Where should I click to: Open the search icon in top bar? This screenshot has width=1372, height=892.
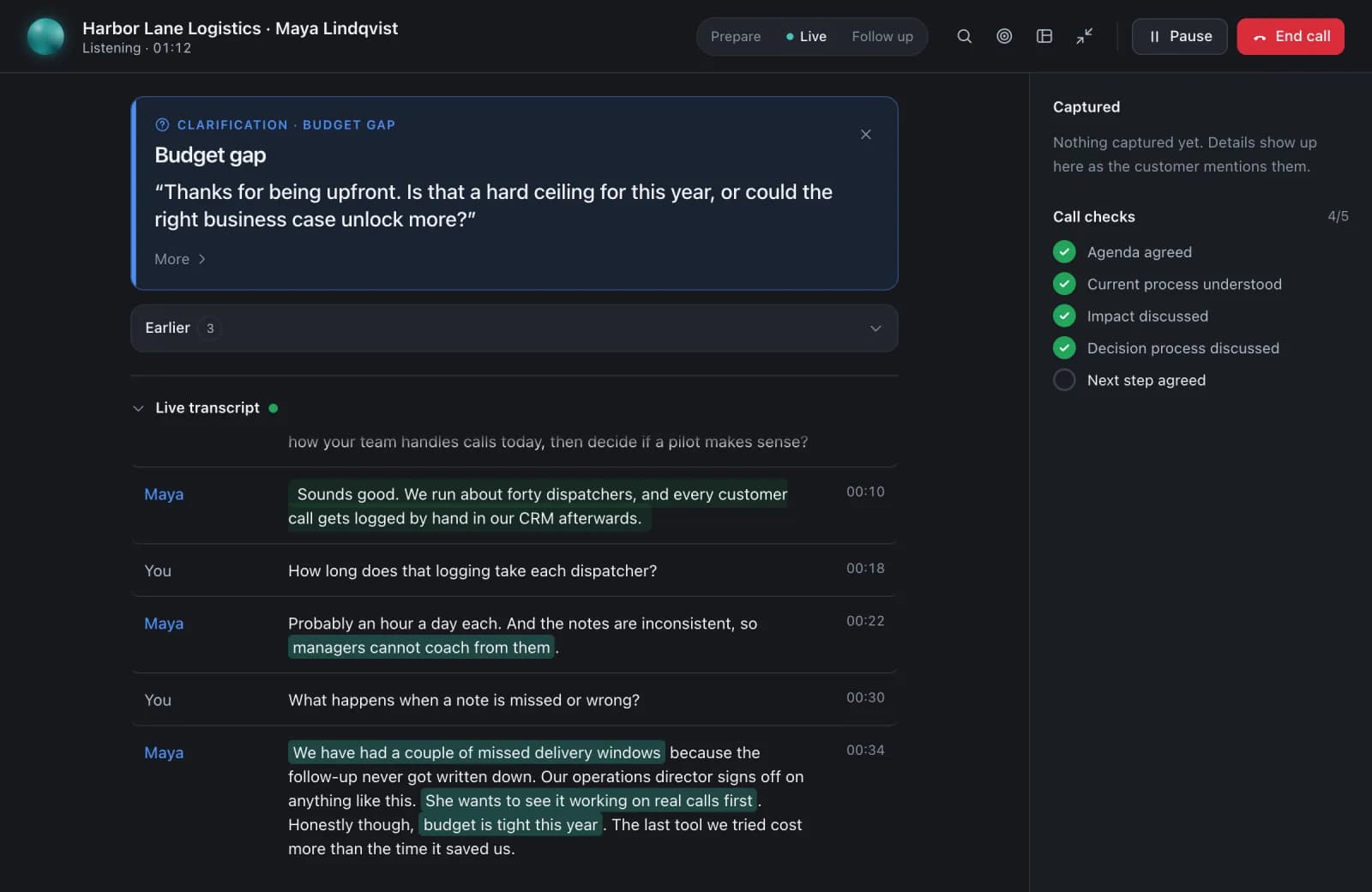[x=965, y=36]
